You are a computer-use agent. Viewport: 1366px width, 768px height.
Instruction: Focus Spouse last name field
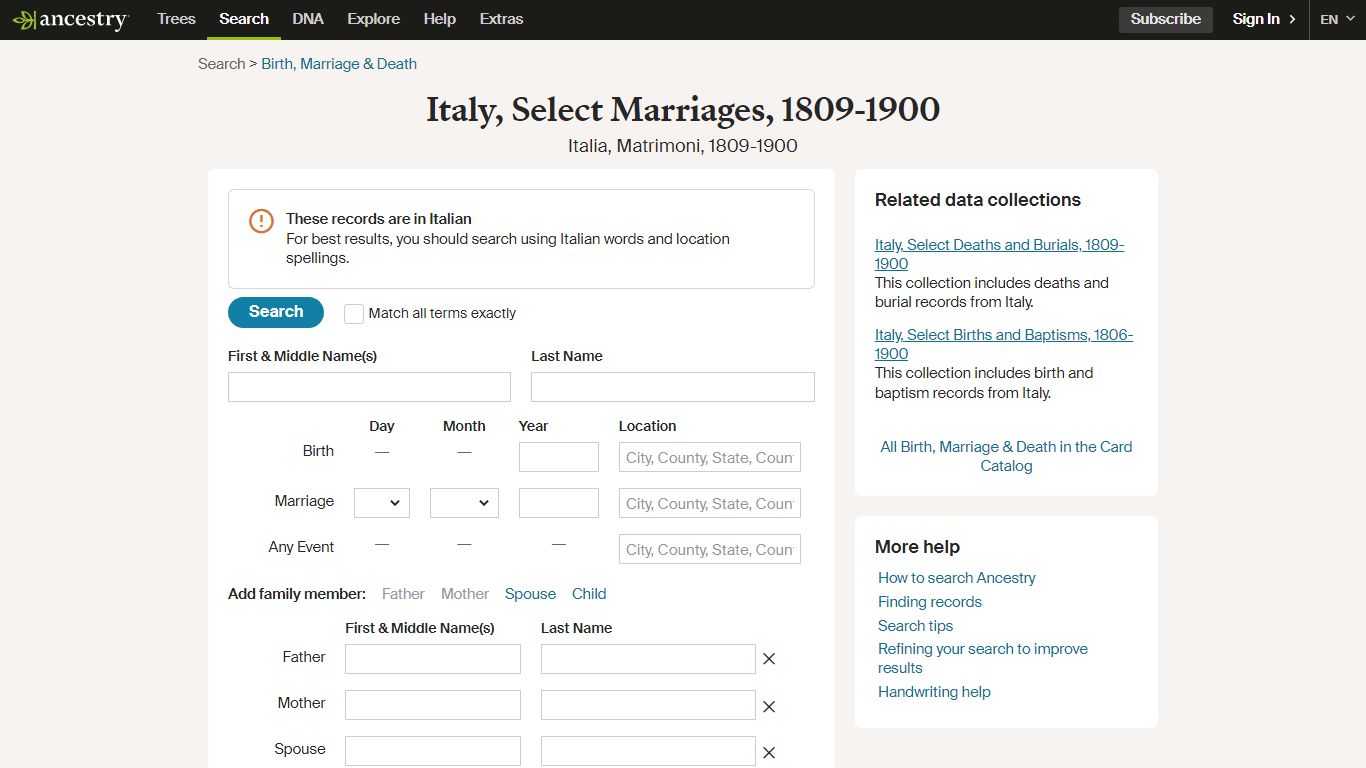point(648,751)
